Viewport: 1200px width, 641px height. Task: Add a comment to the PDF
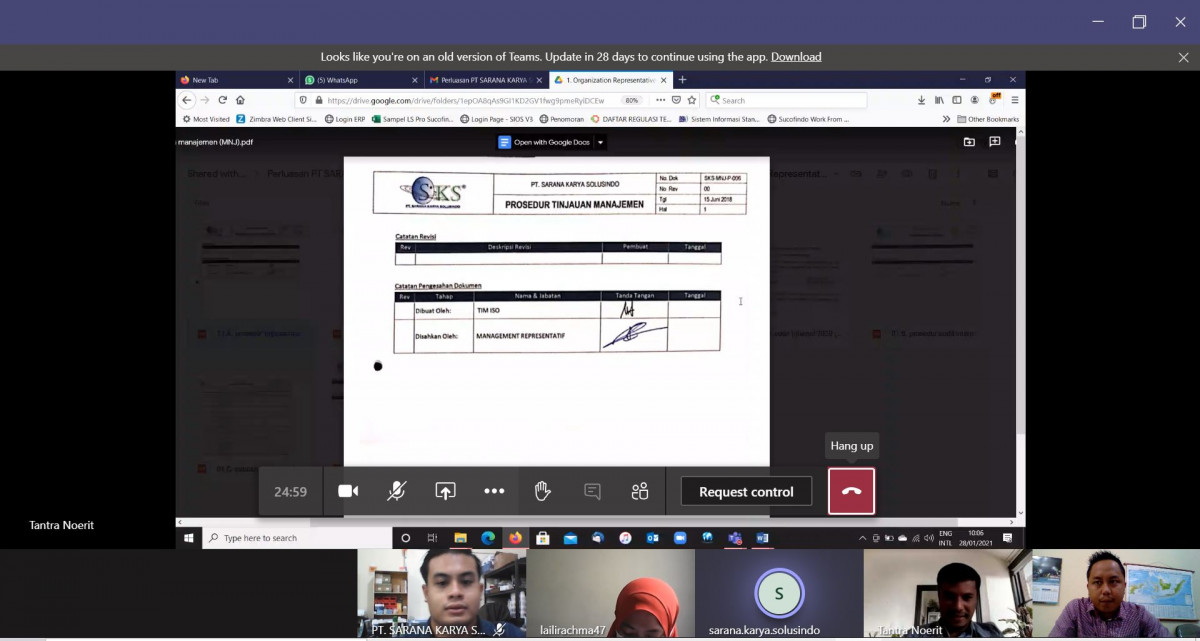[995, 142]
